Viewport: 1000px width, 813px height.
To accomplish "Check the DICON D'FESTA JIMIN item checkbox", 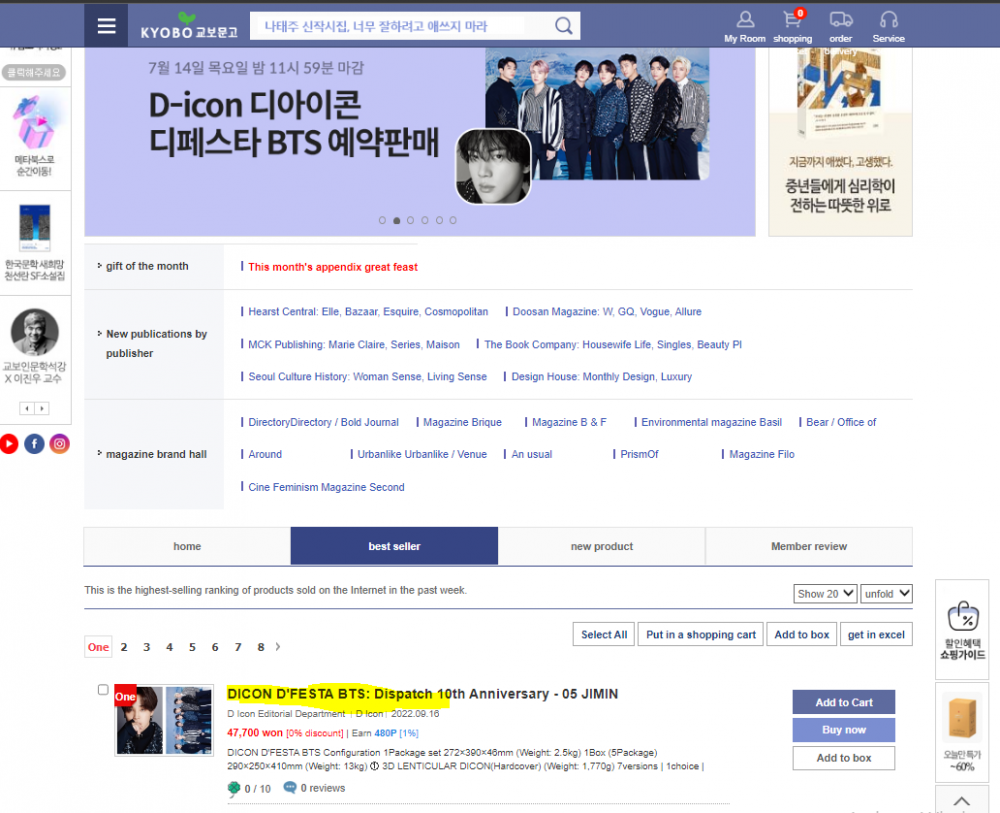I will 103,689.
